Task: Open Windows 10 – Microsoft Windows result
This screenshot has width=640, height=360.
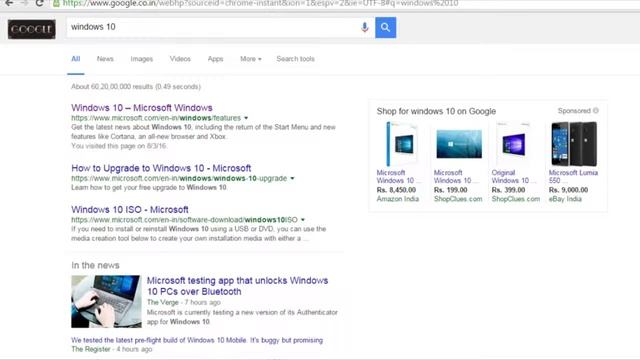Action: pos(142,108)
